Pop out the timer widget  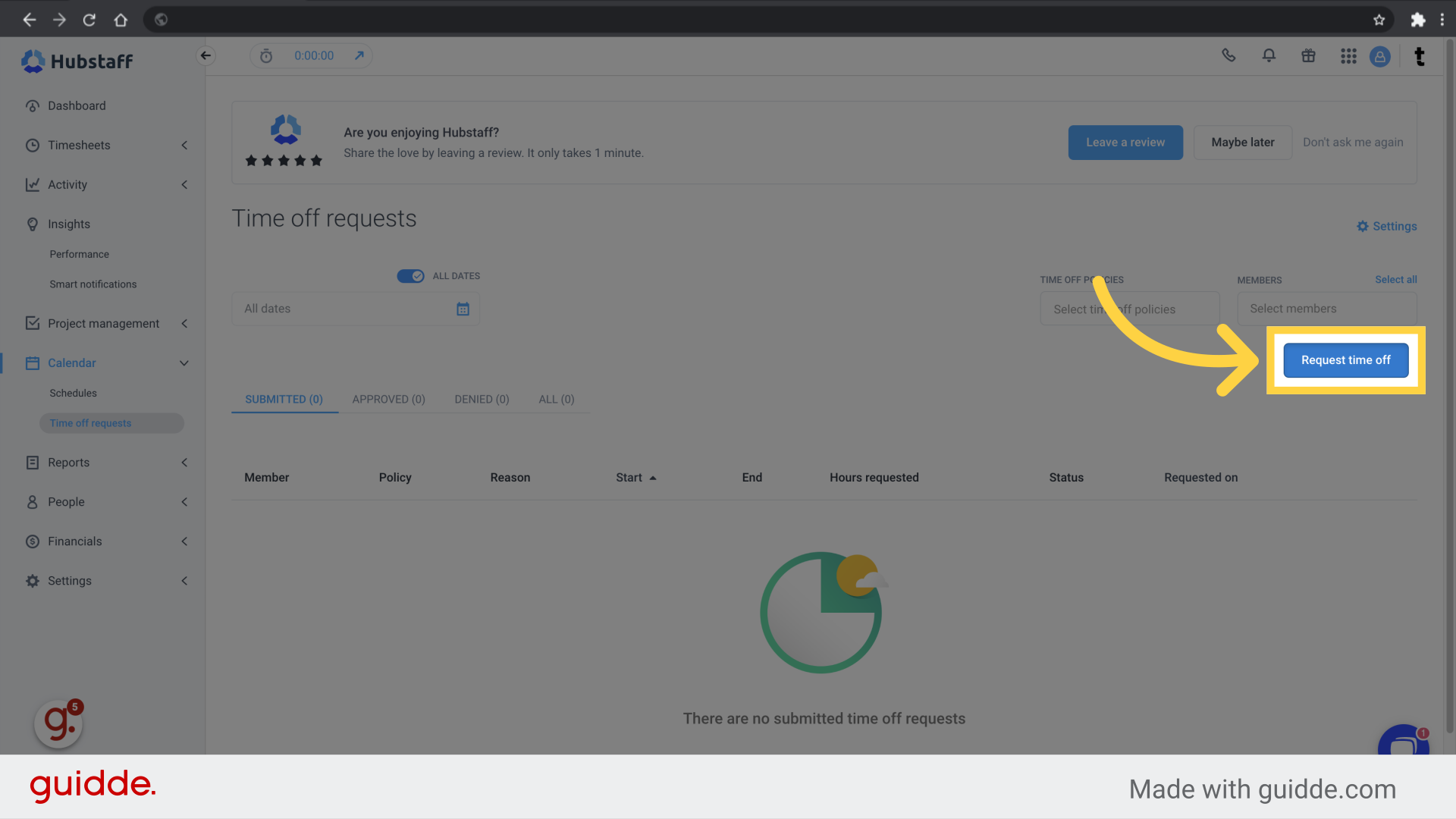tap(359, 55)
